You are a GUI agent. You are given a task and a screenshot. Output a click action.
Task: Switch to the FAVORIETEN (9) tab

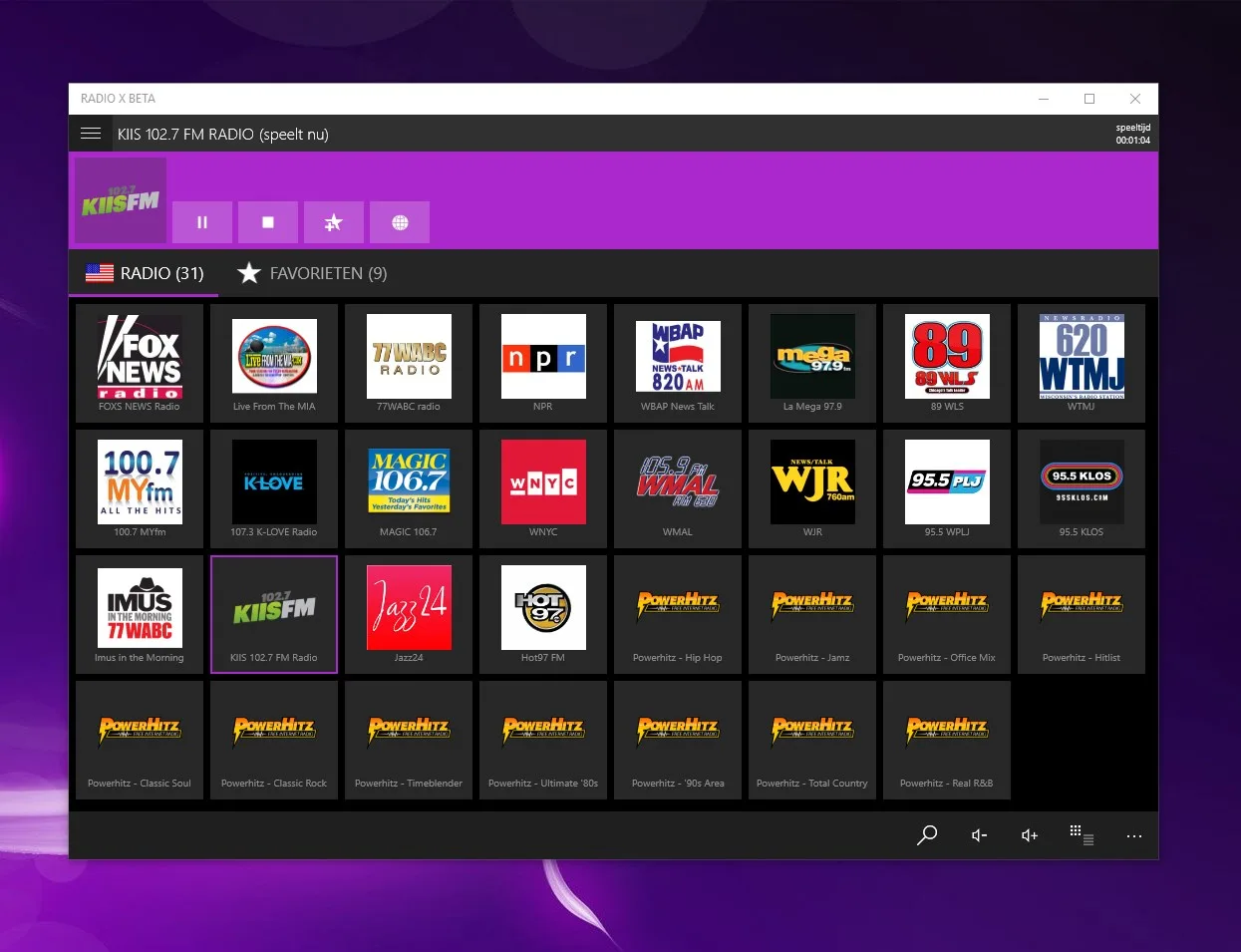[312, 273]
